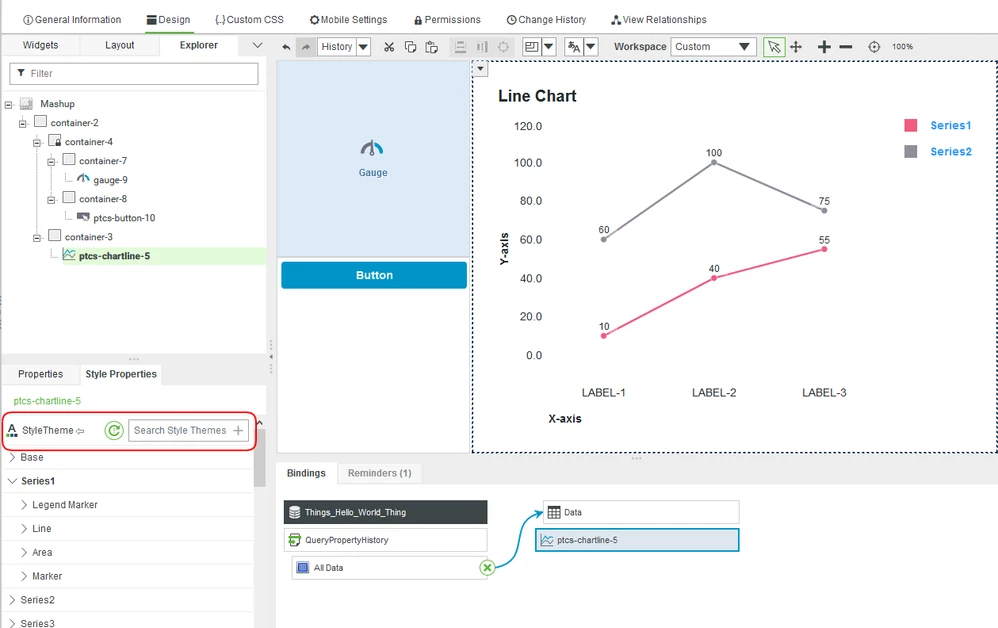Open the localization dropdown arrow
Screen dimensions: 998x628
[x=591, y=46]
